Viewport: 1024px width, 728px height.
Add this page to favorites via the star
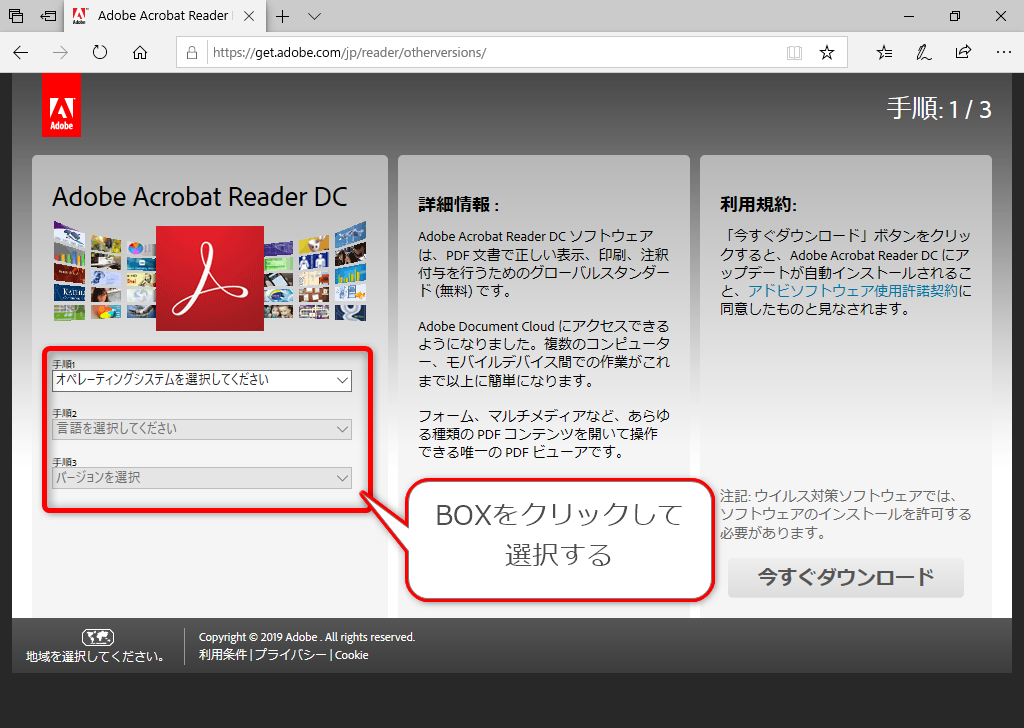pyautogui.click(x=827, y=52)
